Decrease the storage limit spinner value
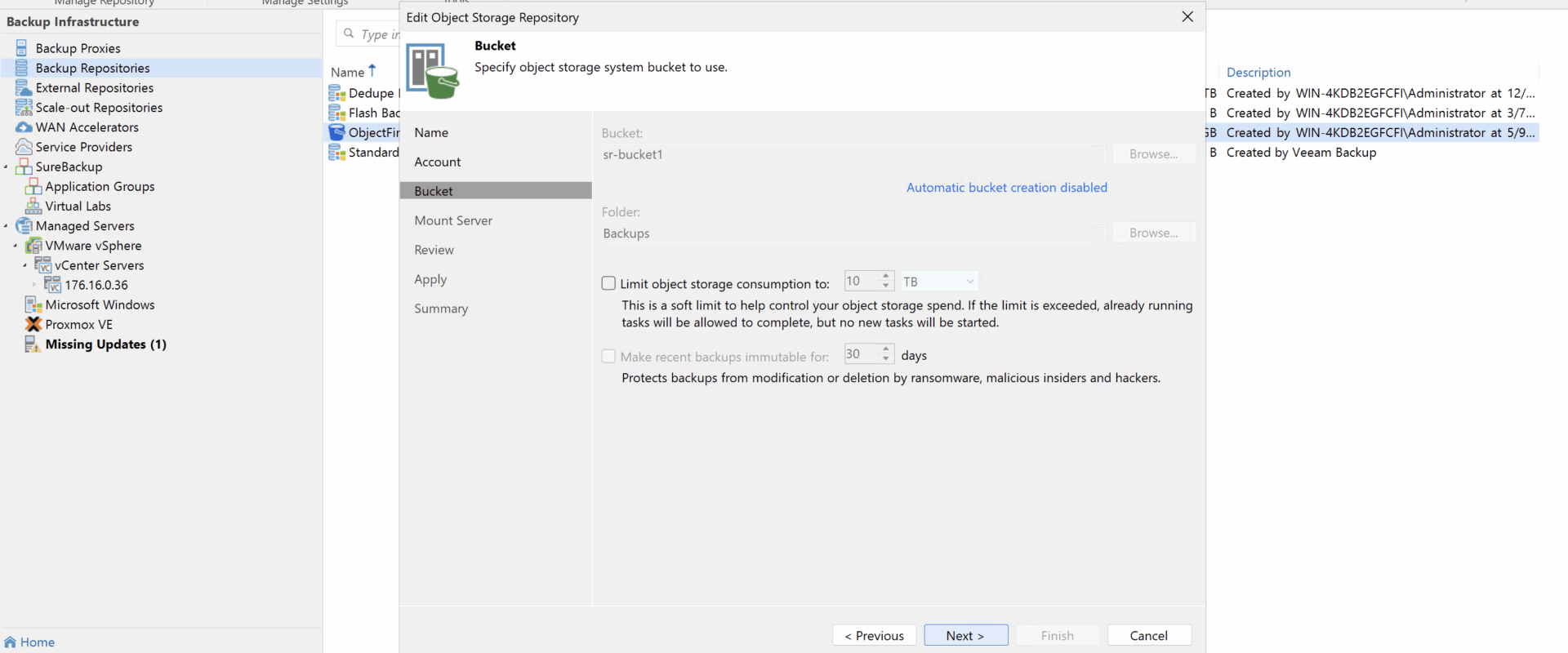1568x653 pixels. tap(886, 286)
